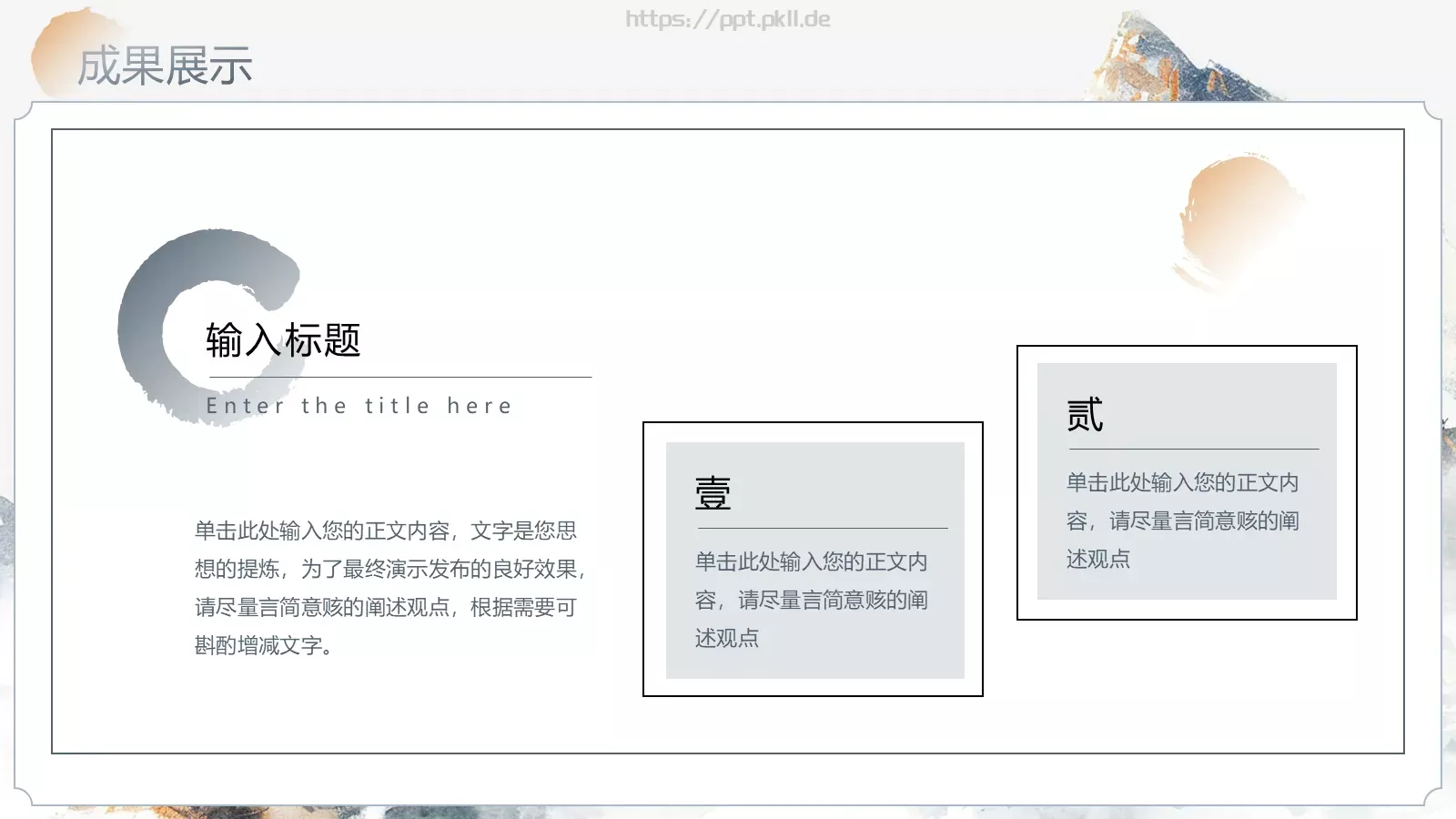This screenshot has width=1456, height=819.
Task: Select the 贰 card heading
Action: pyautogui.click(x=1085, y=414)
